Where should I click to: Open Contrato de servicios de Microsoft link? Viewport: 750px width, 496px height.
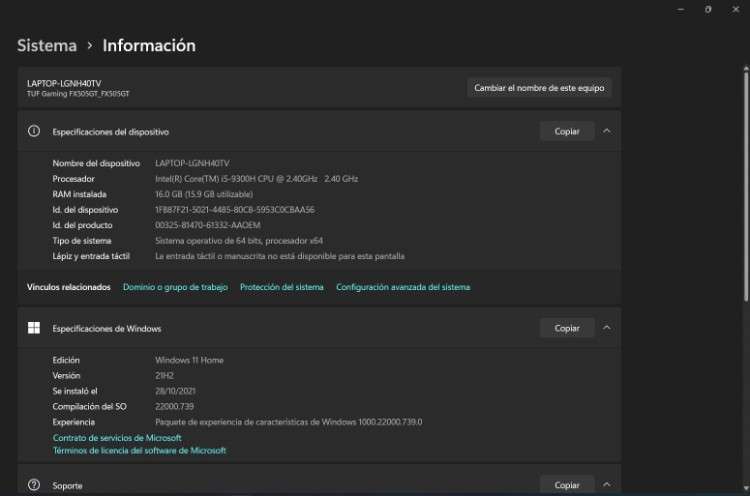point(117,438)
